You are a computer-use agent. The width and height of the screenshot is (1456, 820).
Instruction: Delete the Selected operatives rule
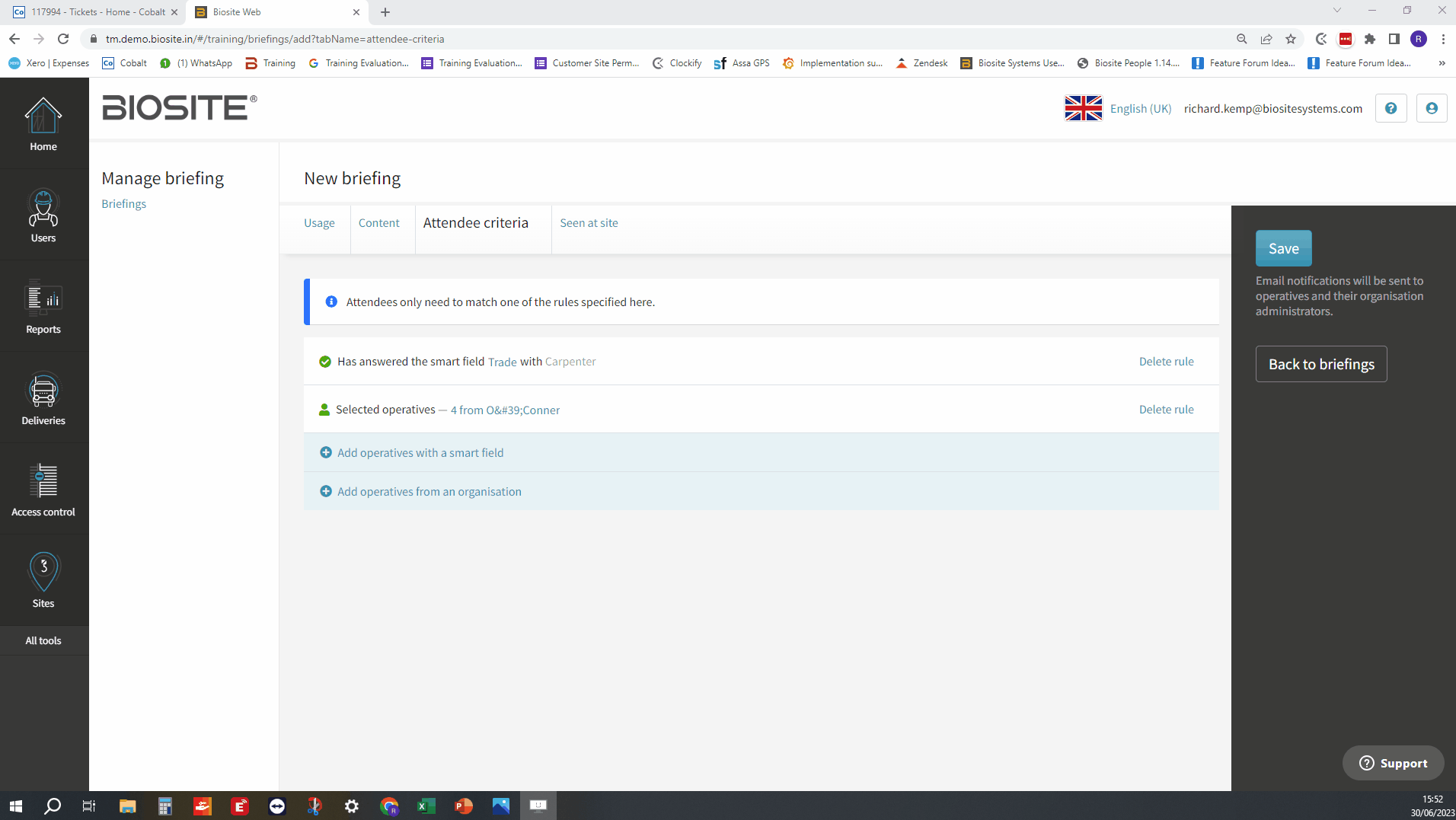tap(1166, 410)
